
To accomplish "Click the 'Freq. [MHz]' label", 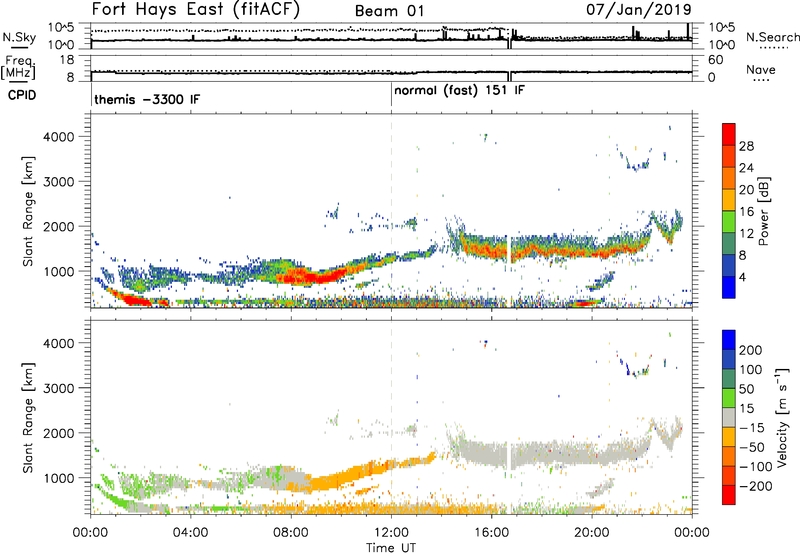I will [x=18, y=67].
